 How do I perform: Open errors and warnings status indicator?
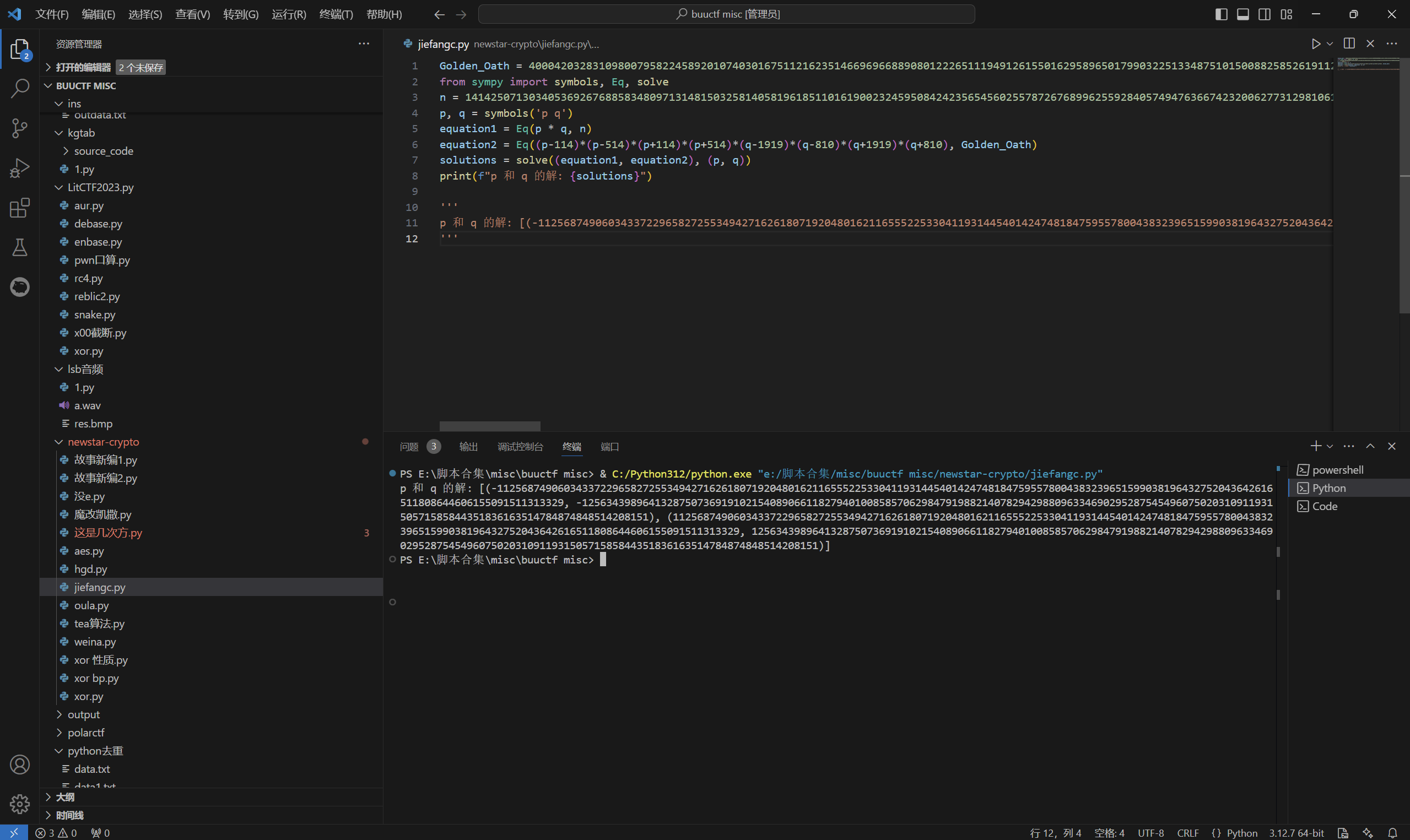[x=56, y=833]
